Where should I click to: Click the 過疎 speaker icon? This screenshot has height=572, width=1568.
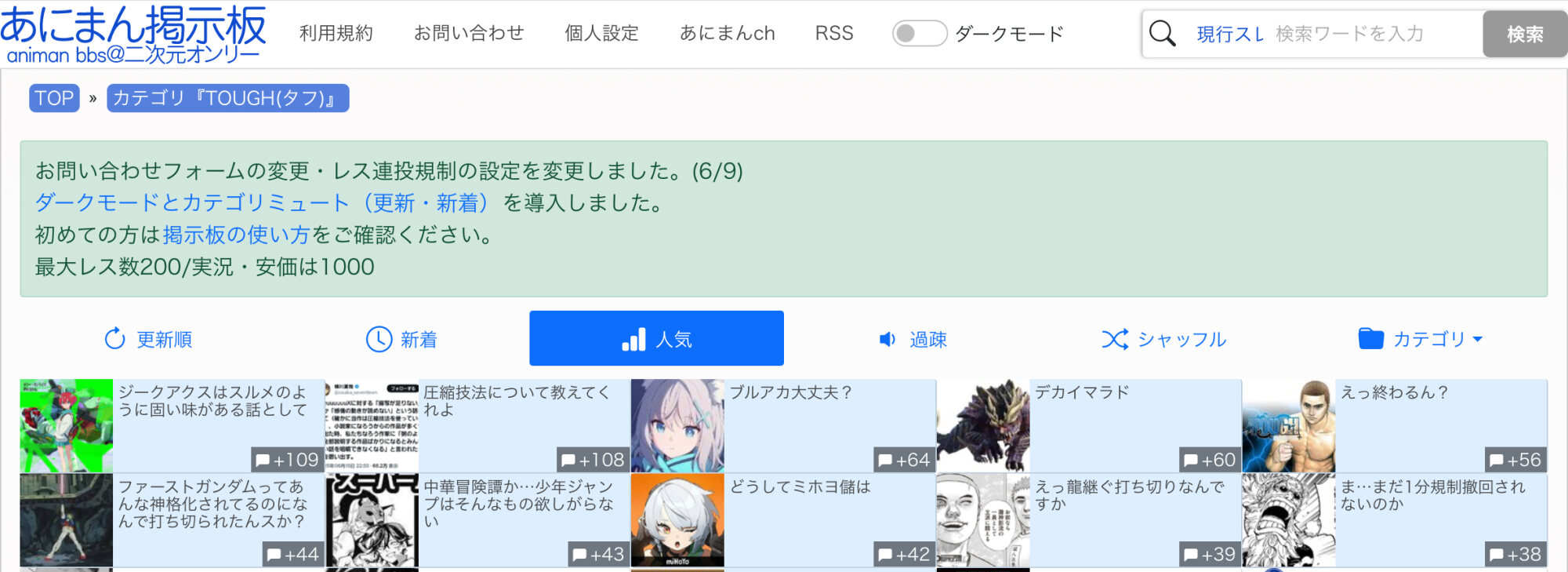tap(887, 339)
